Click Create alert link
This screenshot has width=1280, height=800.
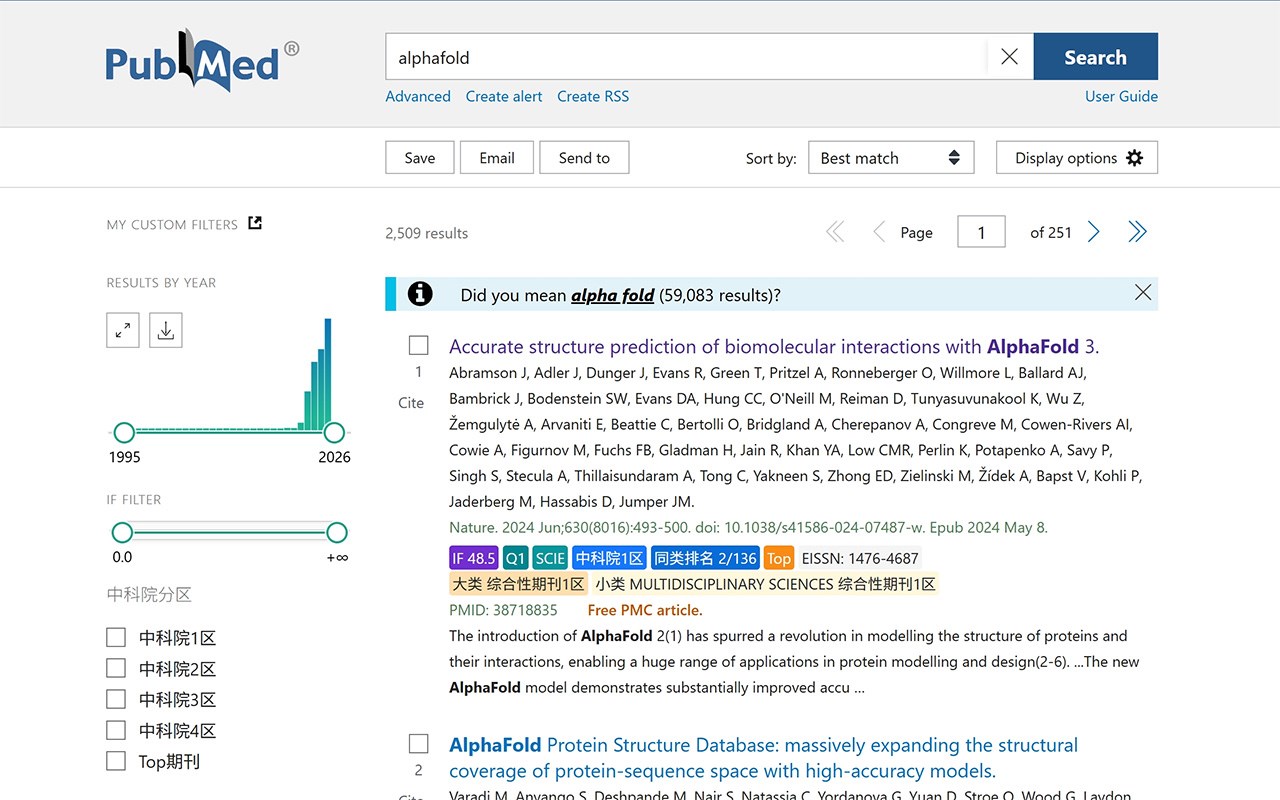click(x=504, y=96)
